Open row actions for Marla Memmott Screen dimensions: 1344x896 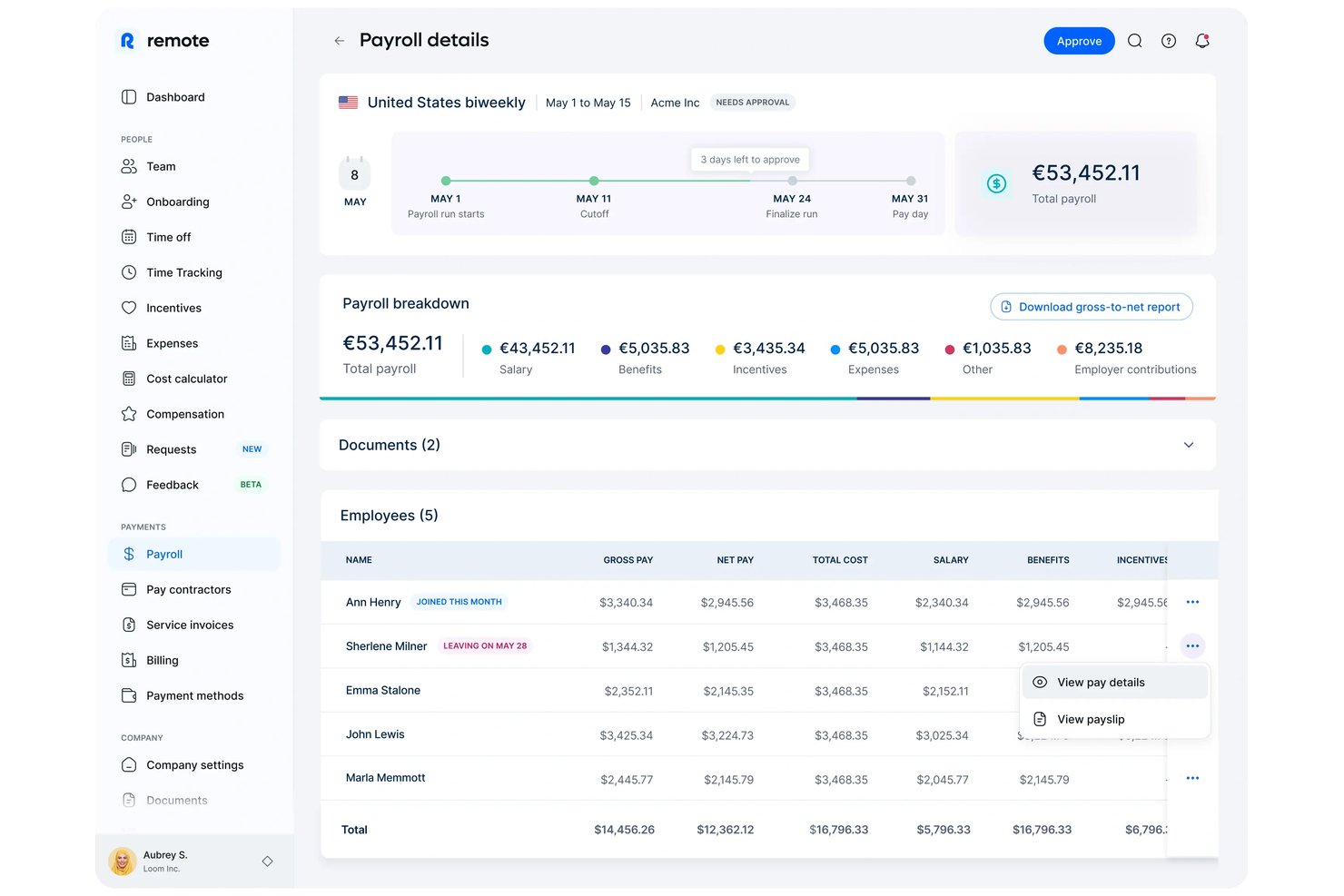(x=1192, y=778)
